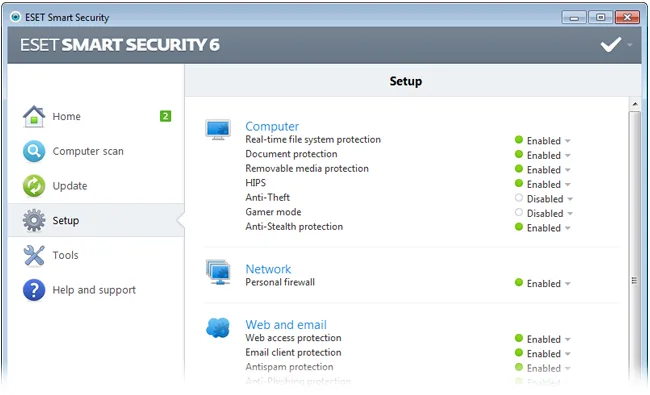The image size is (650, 395).
Task: Open Personal firewall Enabled dropdown arrow
Action: point(568,284)
